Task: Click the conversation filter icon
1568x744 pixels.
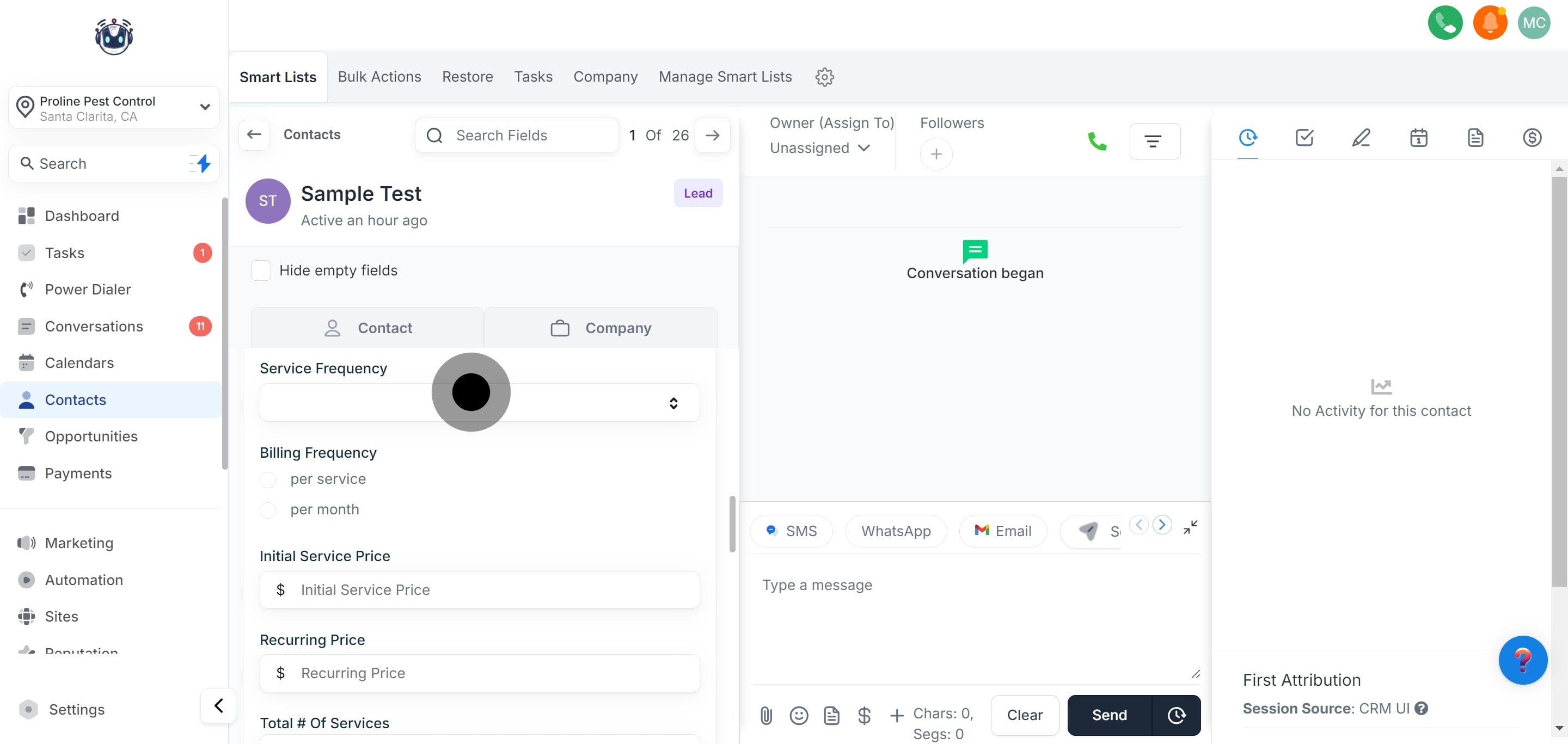Action: point(1154,141)
